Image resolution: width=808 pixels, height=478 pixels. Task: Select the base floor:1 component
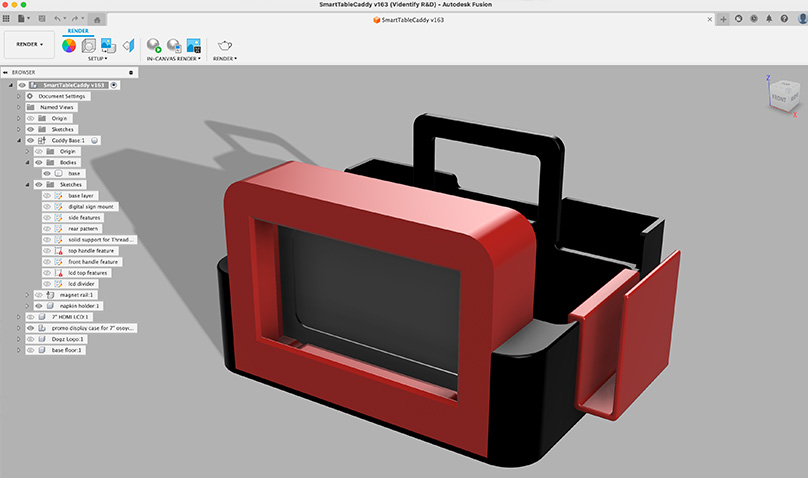coord(66,350)
